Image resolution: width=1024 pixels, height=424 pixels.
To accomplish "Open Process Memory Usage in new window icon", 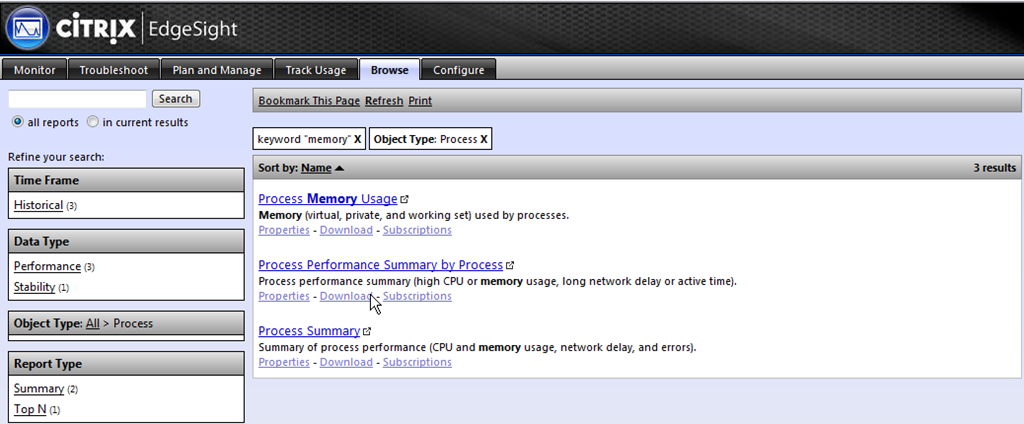I will point(405,199).
